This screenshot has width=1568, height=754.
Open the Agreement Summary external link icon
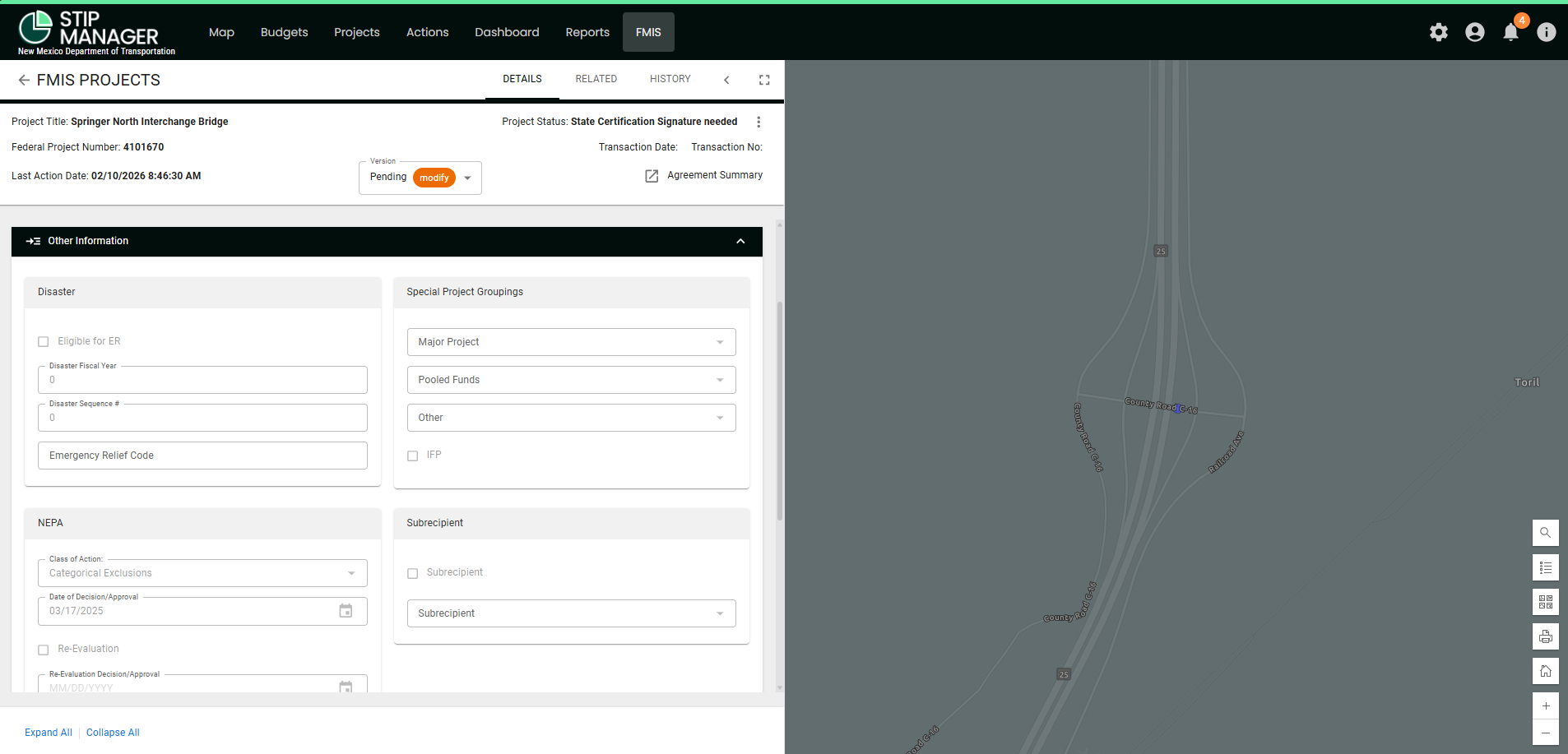tap(652, 176)
